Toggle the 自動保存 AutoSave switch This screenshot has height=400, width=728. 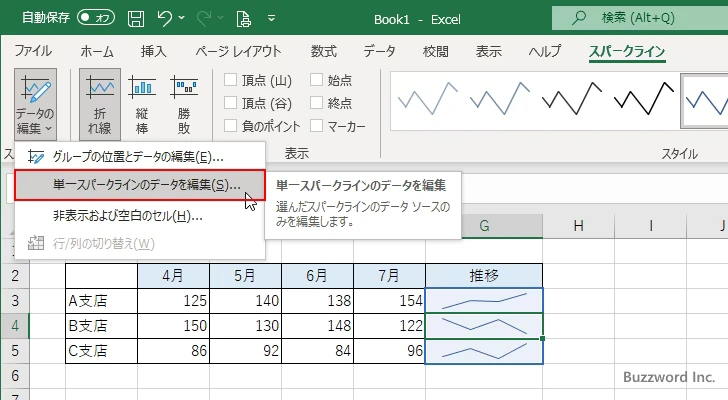(96, 18)
